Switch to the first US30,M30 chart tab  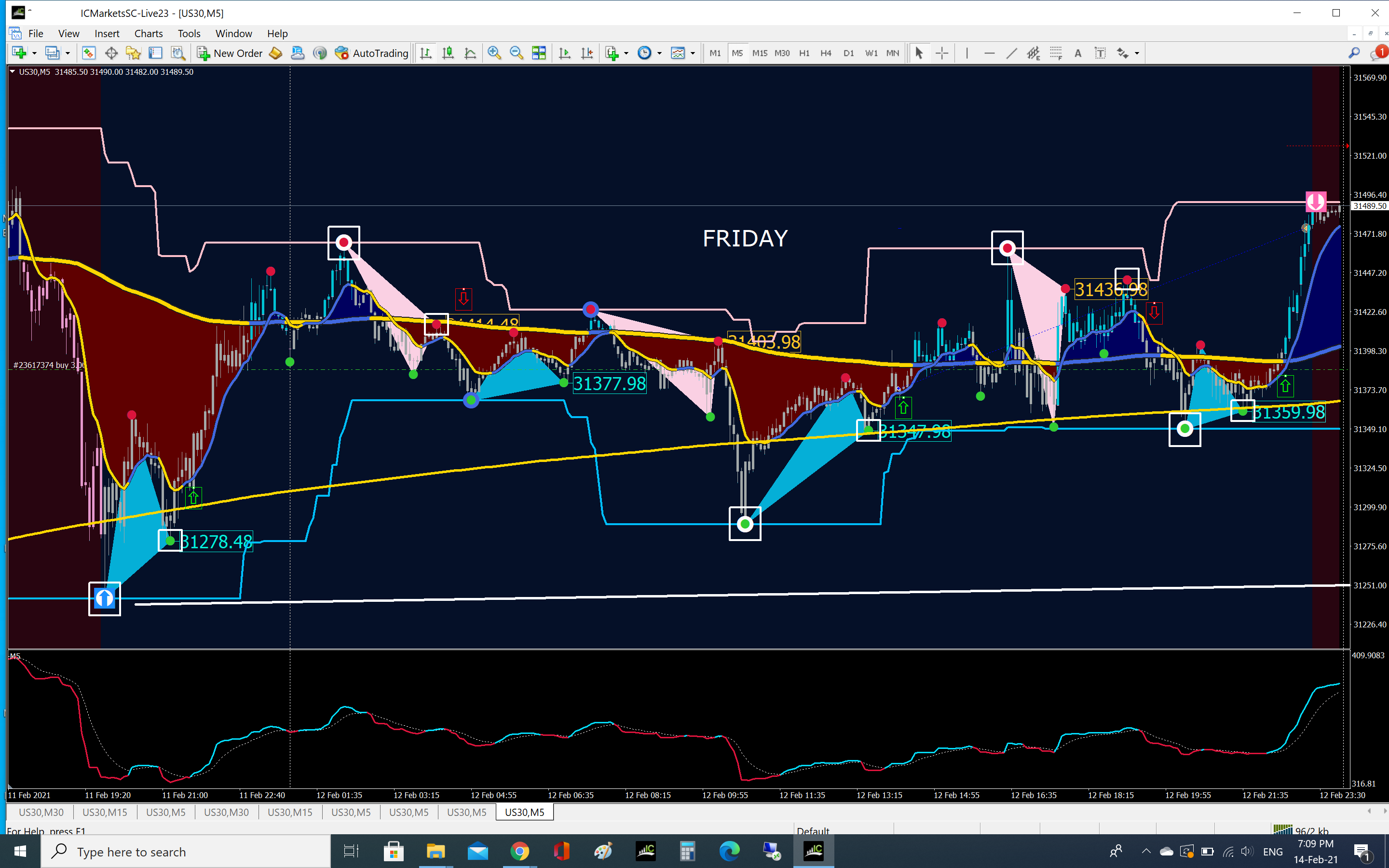coord(41,813)
